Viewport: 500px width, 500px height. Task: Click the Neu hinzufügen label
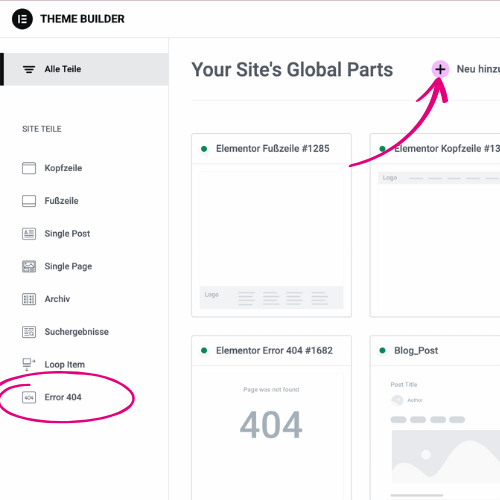click(478, 69)
